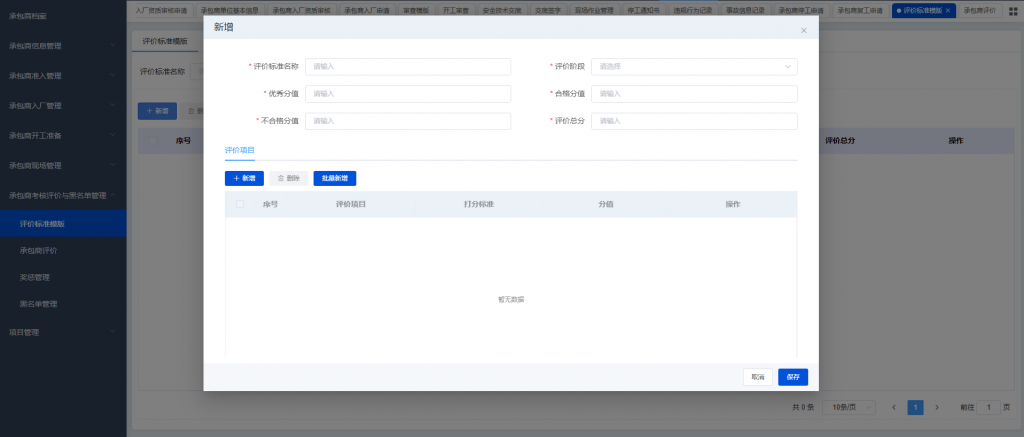Collapse 承包商考核评价与黑名单管理 menu
Image resolution: width=1024 pixels, height=437 pixels.
click(63, 195)
